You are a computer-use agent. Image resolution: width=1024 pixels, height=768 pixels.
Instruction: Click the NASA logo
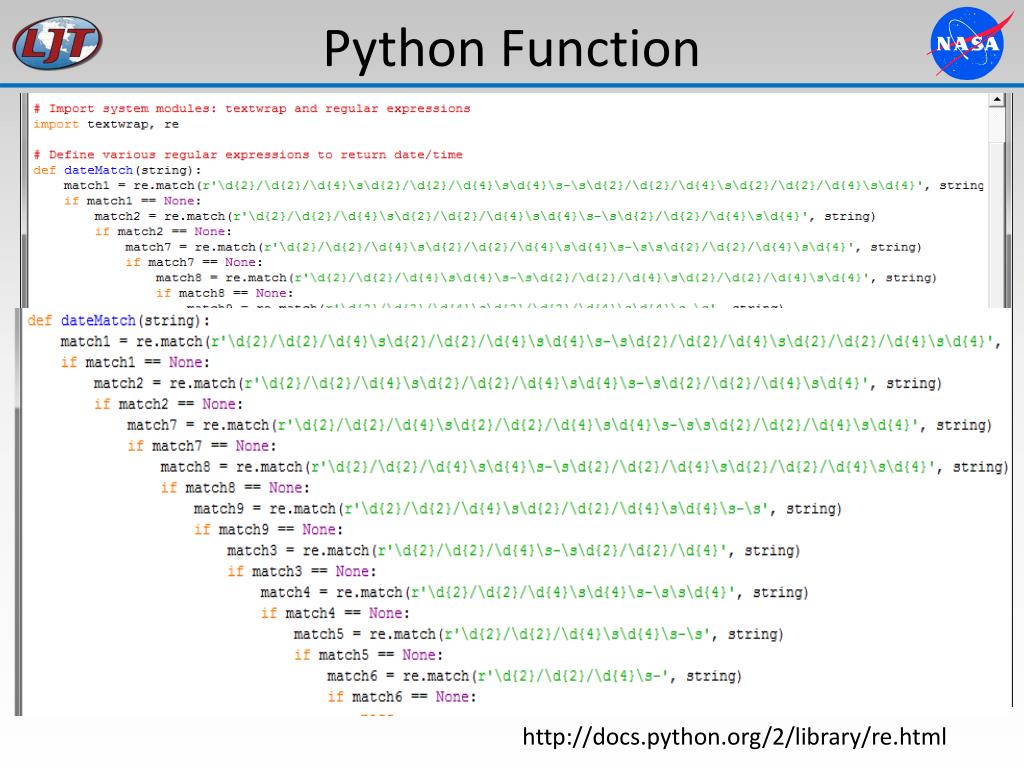point(968,43)
